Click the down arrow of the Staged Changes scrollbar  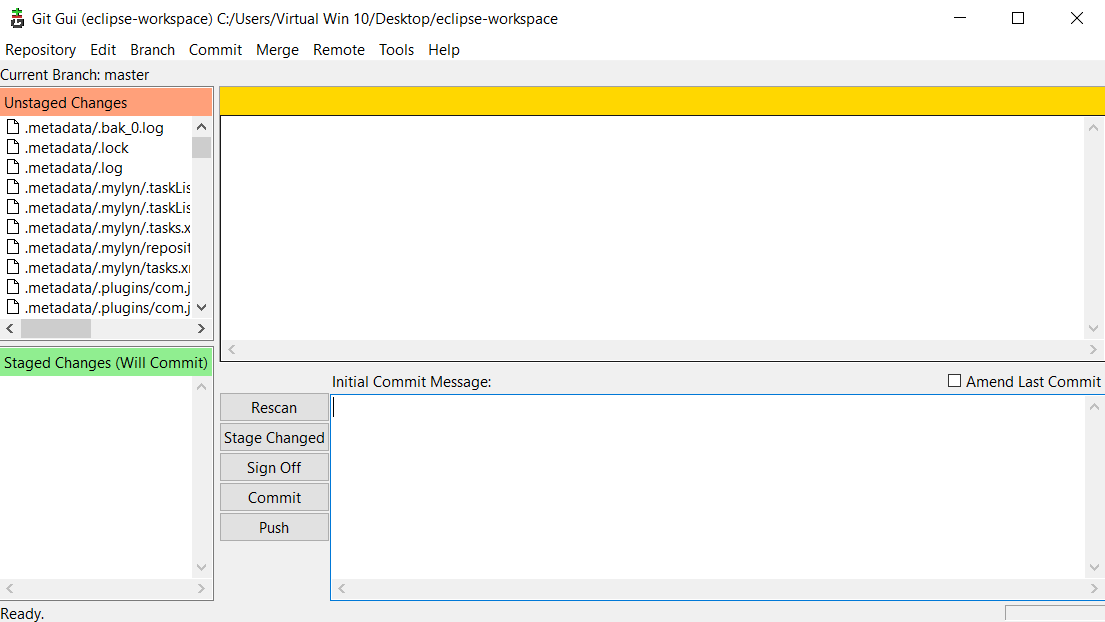coord(202,568)
